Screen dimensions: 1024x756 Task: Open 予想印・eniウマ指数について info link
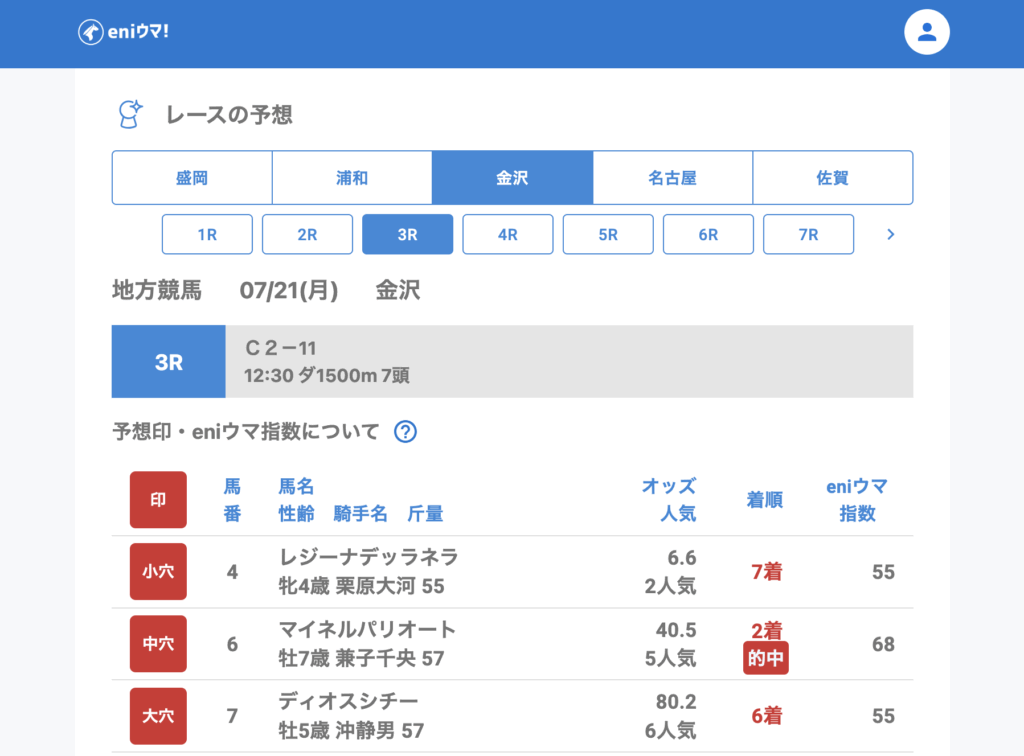tap(246, 432)
